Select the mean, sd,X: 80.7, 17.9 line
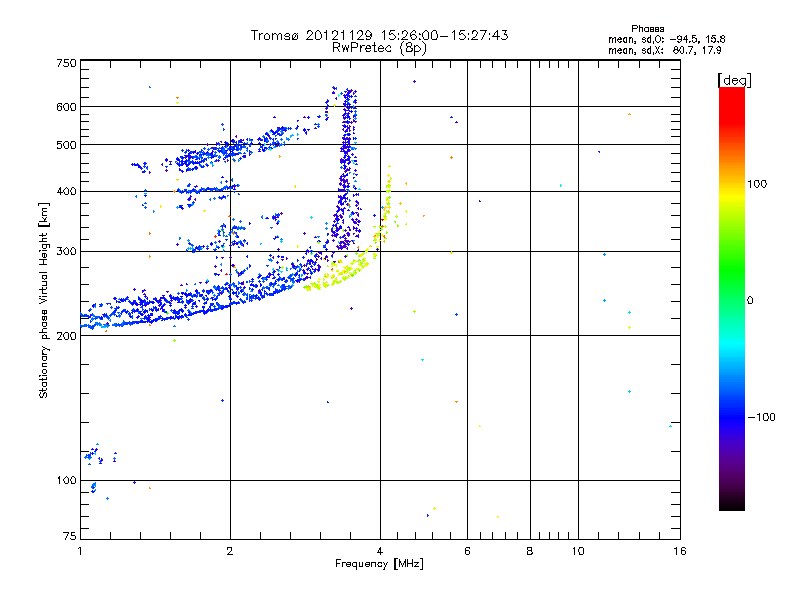The width and height of the screenshot is (800, 600). (664, 50)
